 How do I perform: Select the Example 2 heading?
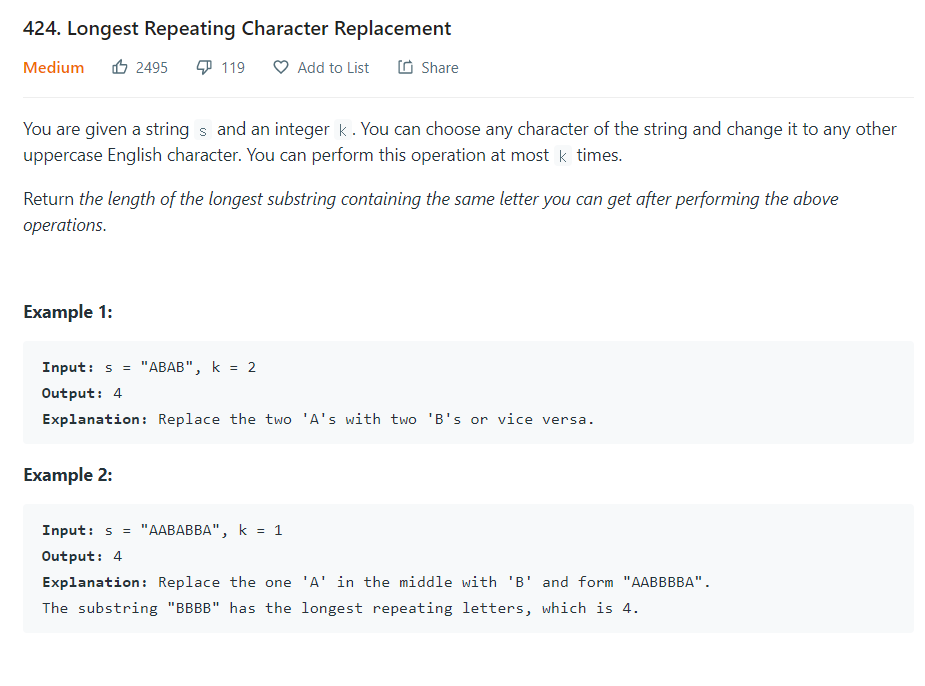pyautogui.click(x=67, y=474)
